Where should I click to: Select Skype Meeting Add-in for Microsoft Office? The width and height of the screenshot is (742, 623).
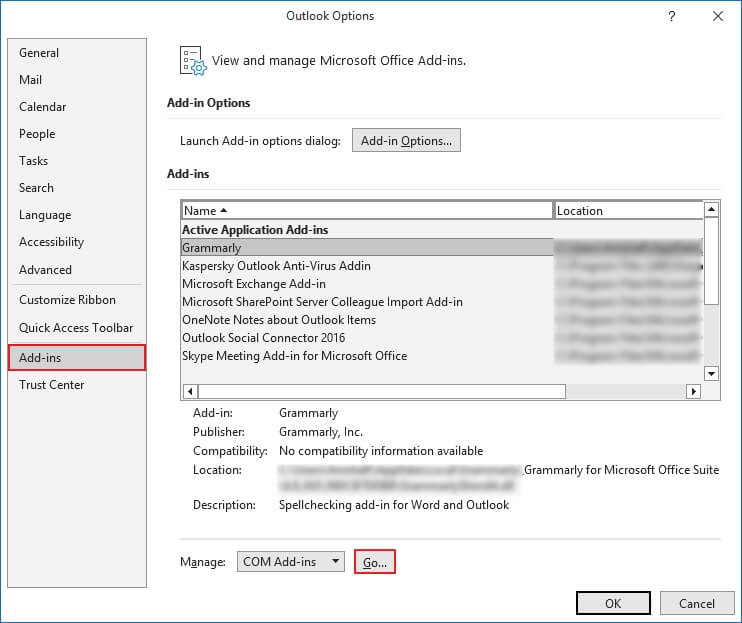[x=442, y=356]
